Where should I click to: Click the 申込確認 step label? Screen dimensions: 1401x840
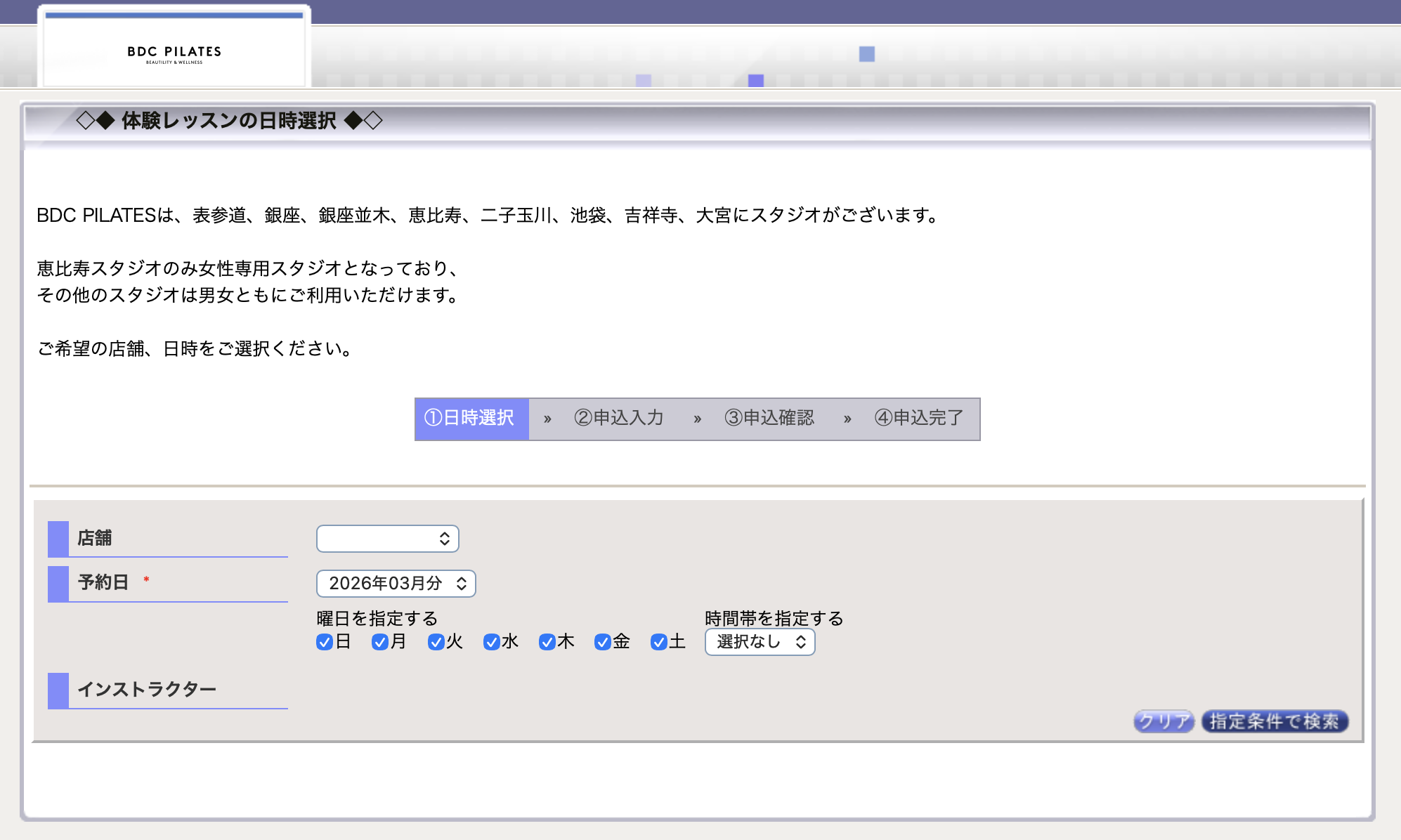click(x=770, y=419)
